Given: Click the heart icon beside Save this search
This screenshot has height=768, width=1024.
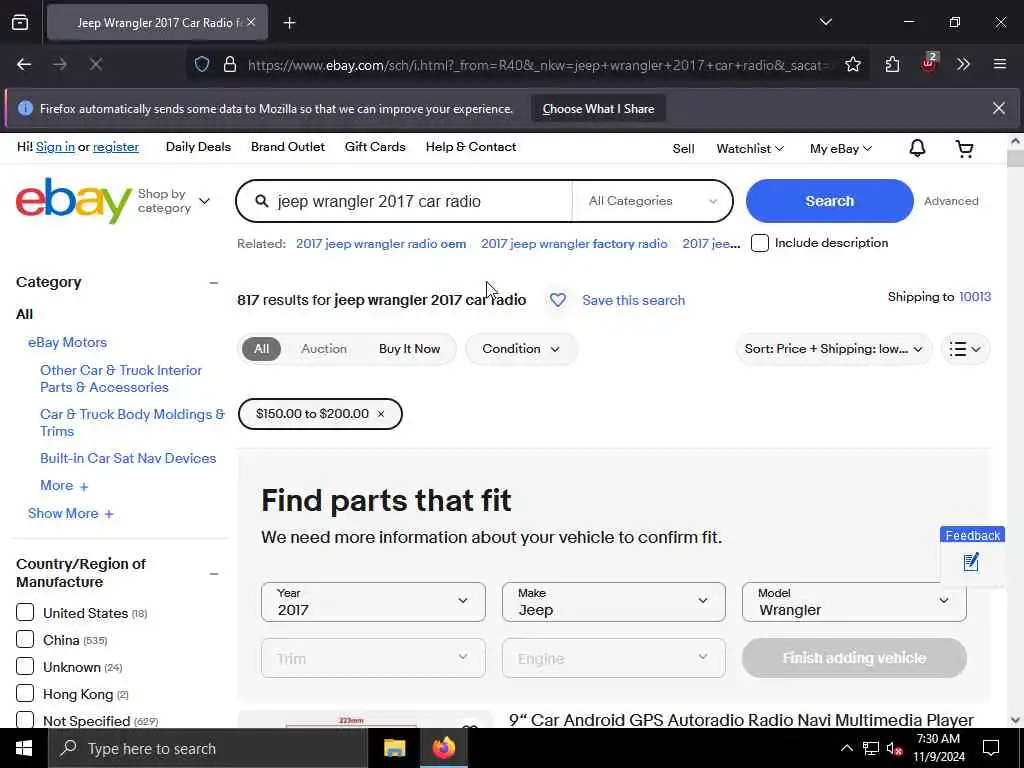Looking at the screenshot, I should tap(558, 300).
